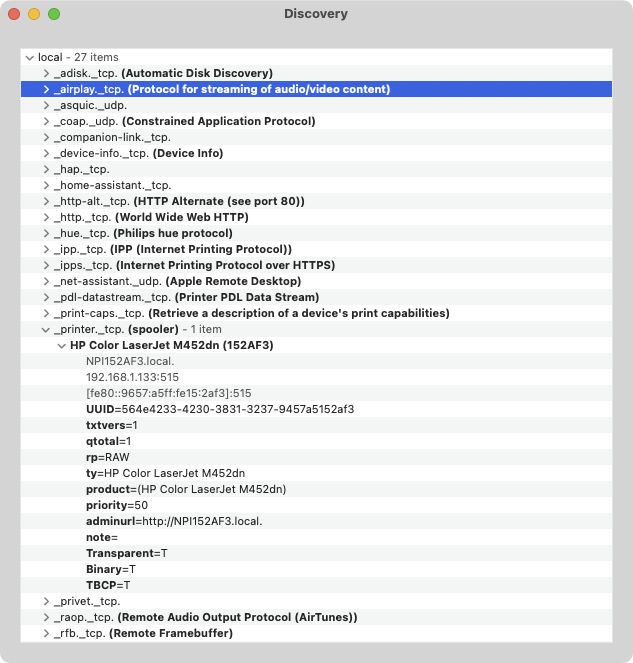
Task: Select the _airplay._tcp. streaming protocol row
Action: click(316, 89)
